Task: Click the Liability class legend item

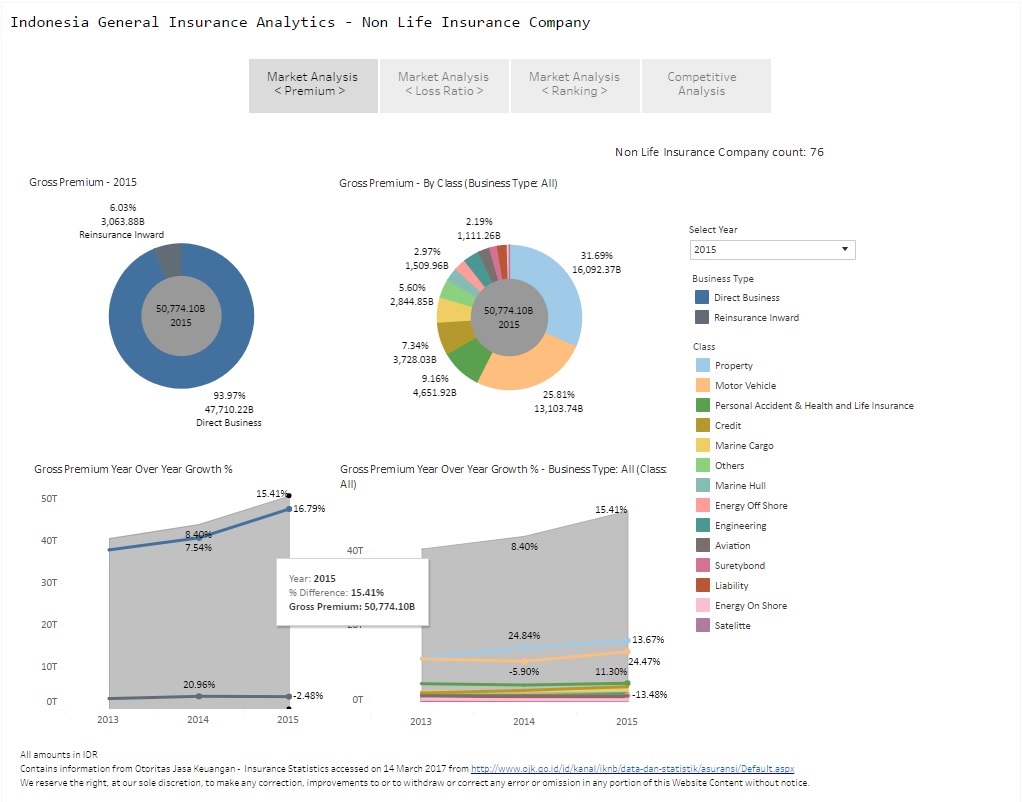Action: tap(702, 586)
